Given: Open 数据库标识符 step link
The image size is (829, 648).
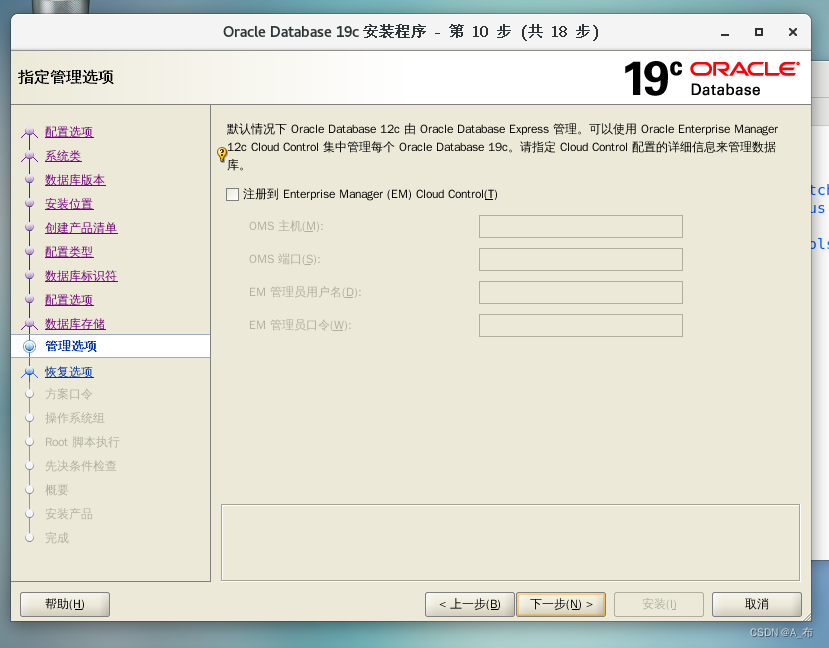Looking at the screenshot, I should click(81, 276).
